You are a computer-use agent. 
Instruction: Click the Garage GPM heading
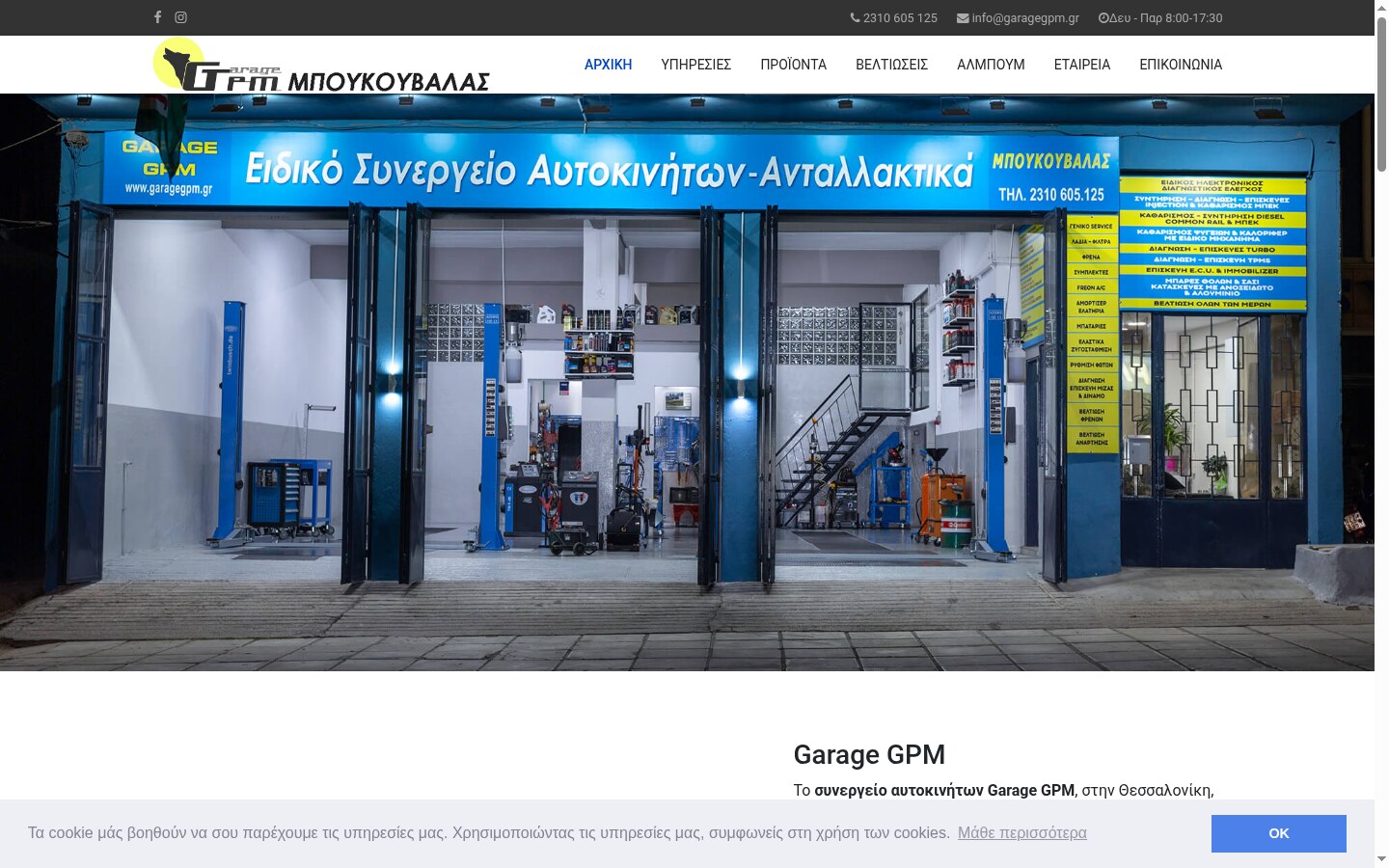(x=869, y=754)
